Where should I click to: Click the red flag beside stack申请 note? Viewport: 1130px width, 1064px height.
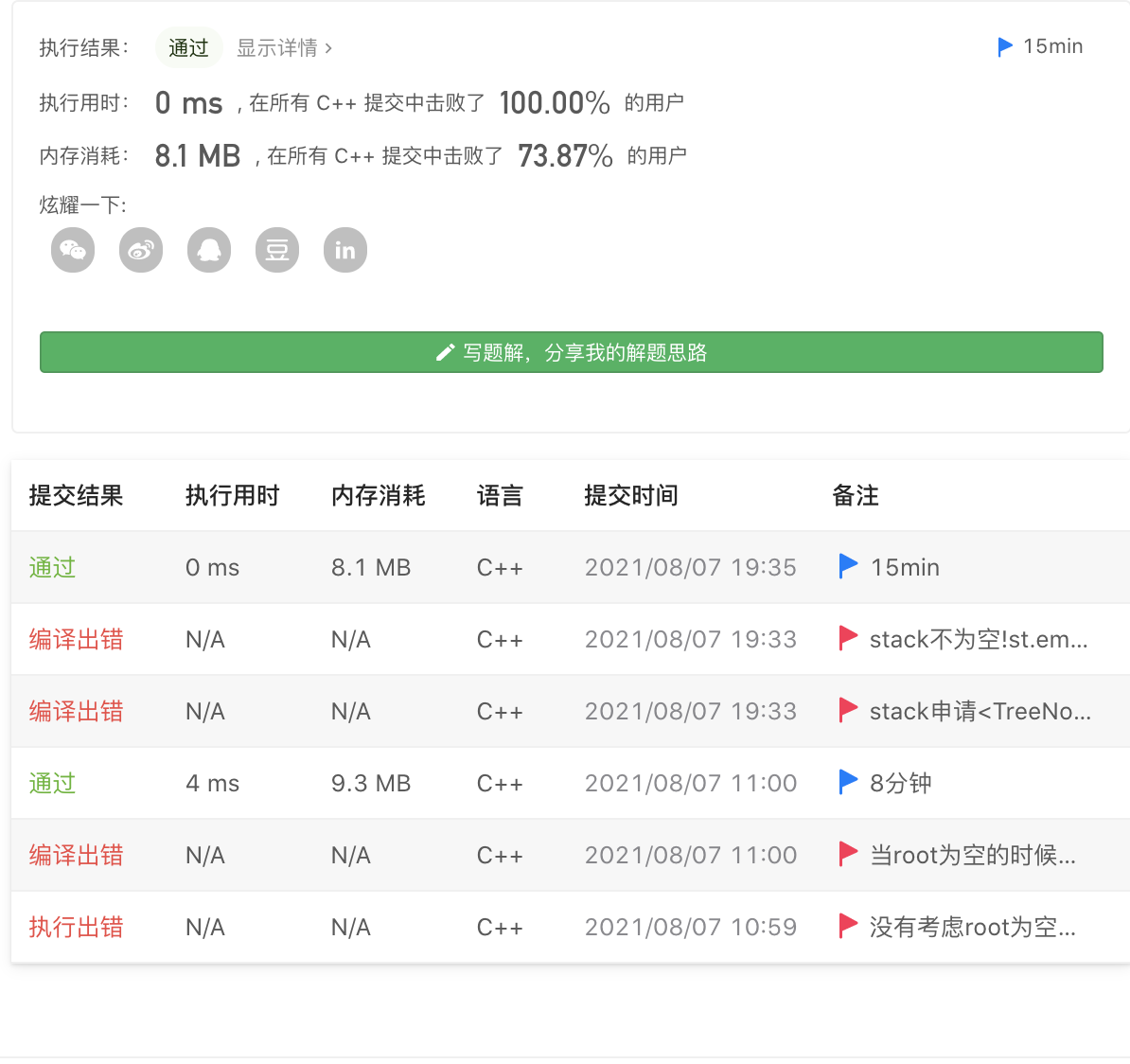coord(847,709)
